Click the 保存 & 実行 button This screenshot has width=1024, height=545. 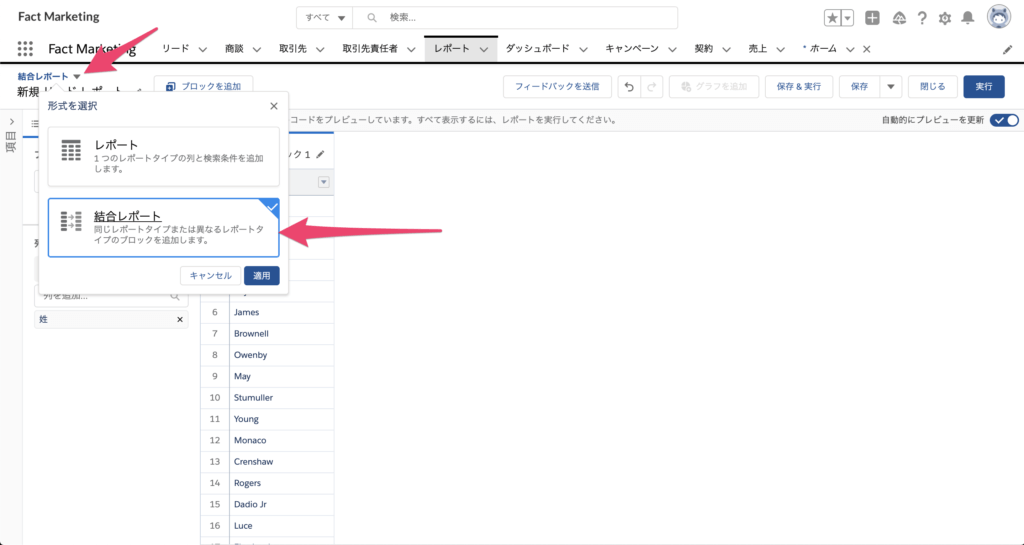pos(799,87)
